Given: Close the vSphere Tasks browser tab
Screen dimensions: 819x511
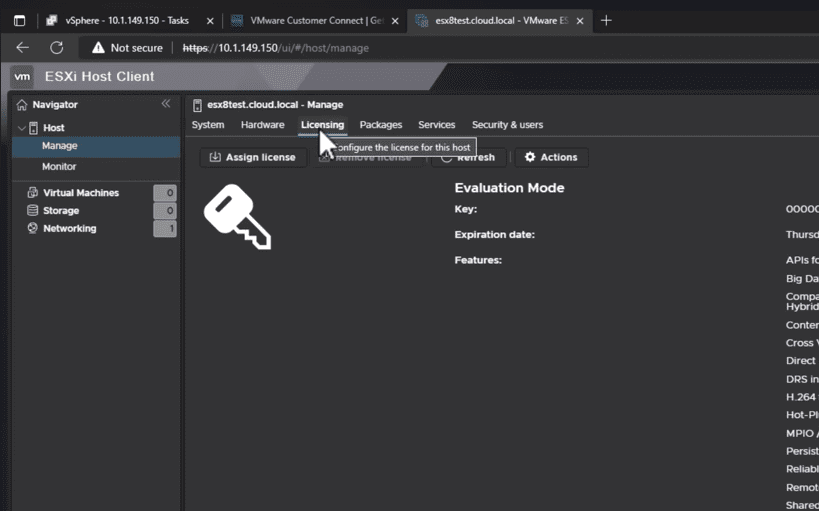Looking at the screenshot, I should 210,21.
